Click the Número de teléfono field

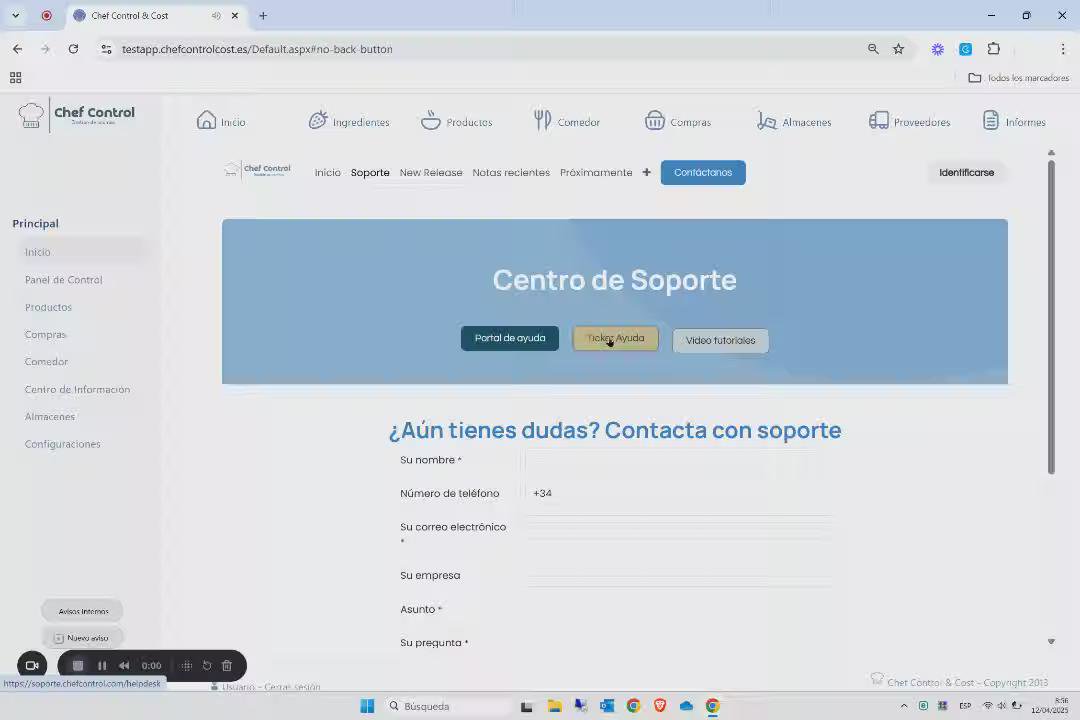(x=678, y=494)
